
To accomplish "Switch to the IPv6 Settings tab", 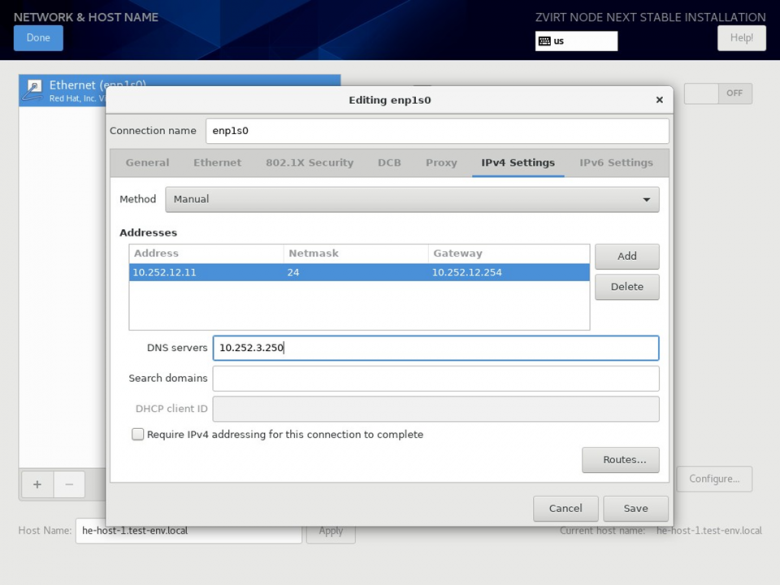I will pyautogui.click(x=616, y=163).
